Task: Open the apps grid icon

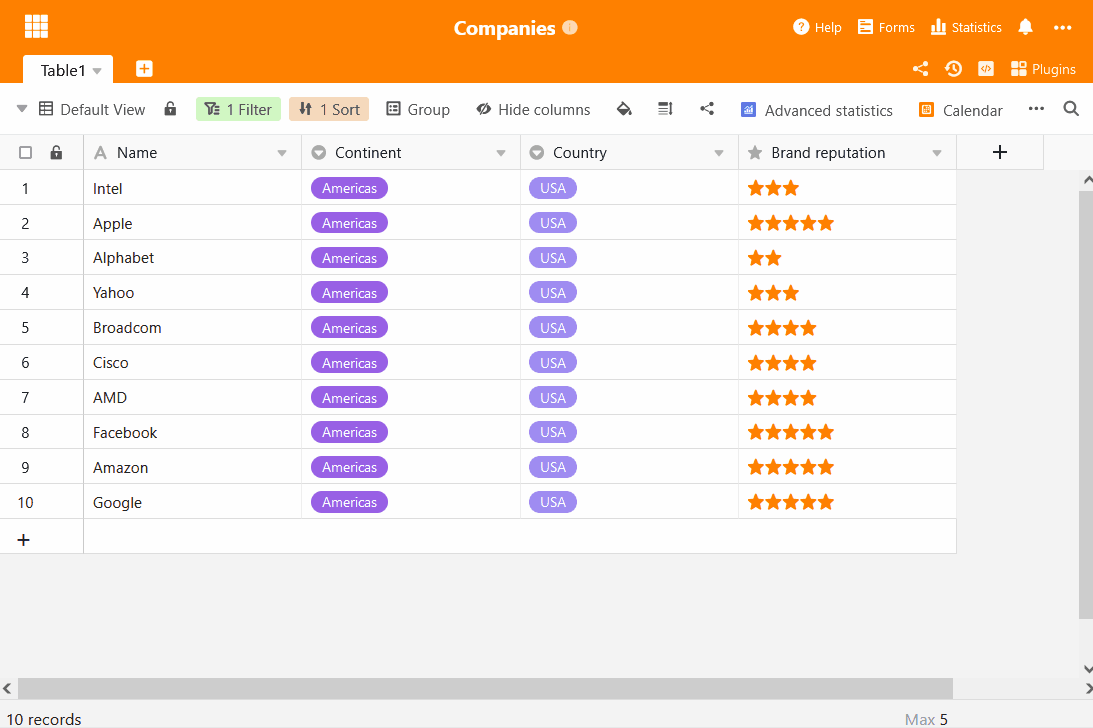Action: (36, 26)
